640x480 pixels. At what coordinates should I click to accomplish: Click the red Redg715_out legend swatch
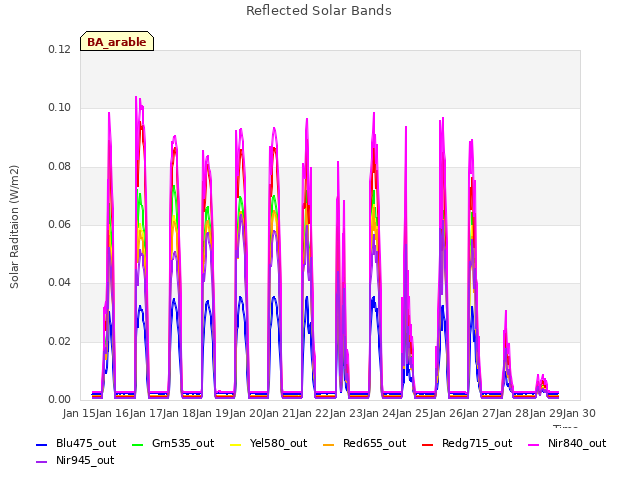(427, 444)
